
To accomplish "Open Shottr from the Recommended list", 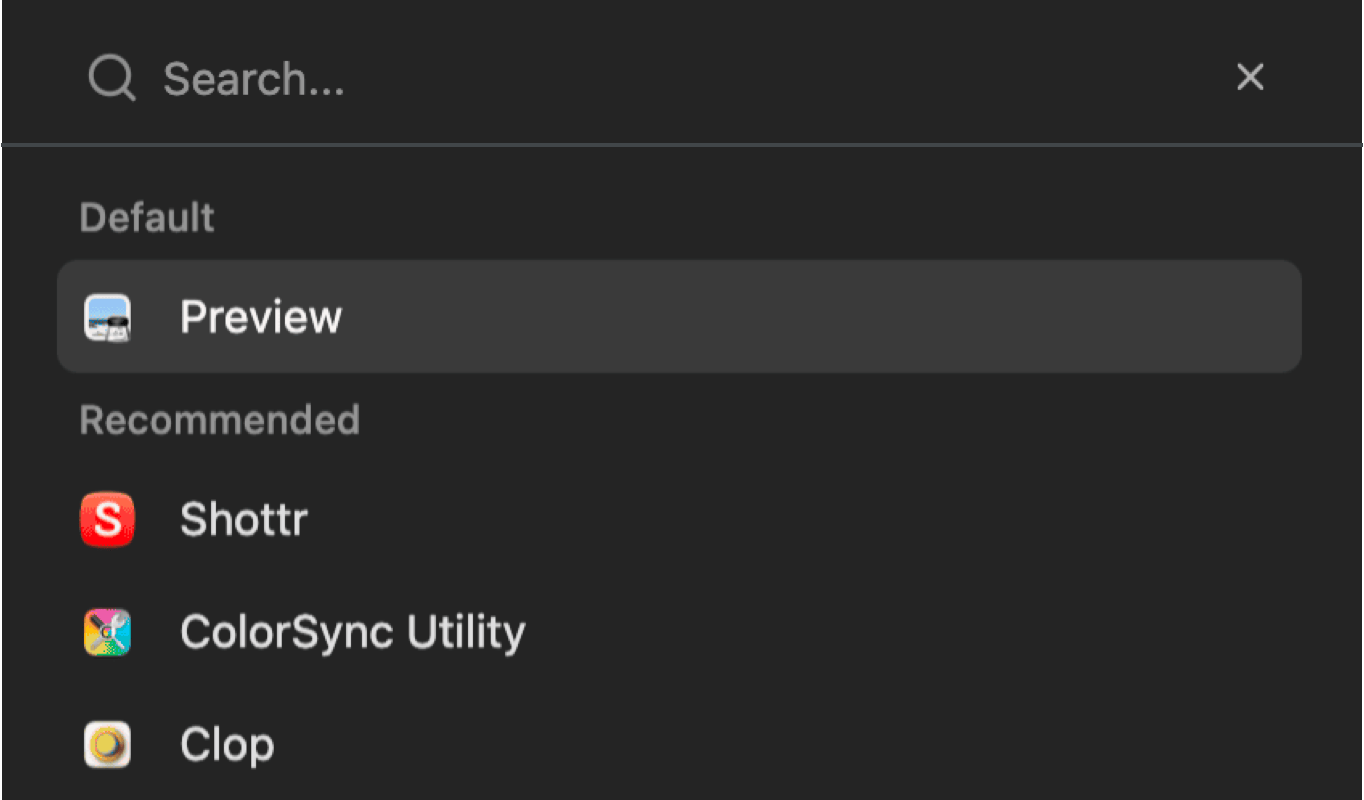I will (244, 519).
